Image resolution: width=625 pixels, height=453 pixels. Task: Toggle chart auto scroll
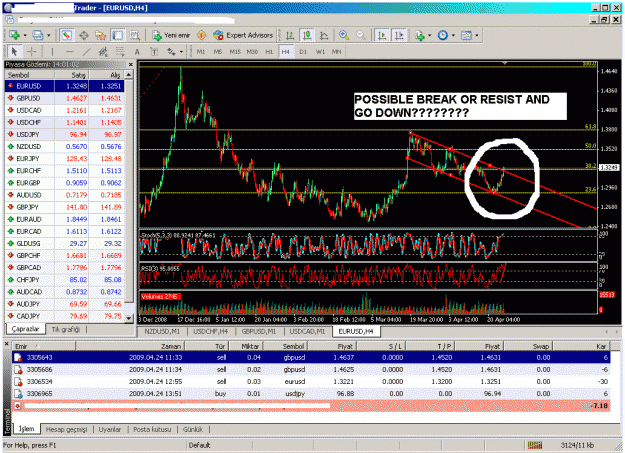(382, 35)
